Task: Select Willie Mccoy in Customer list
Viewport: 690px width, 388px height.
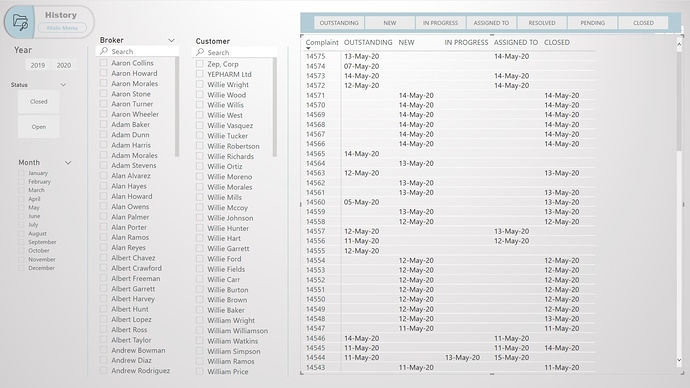Action: [228, 208]
